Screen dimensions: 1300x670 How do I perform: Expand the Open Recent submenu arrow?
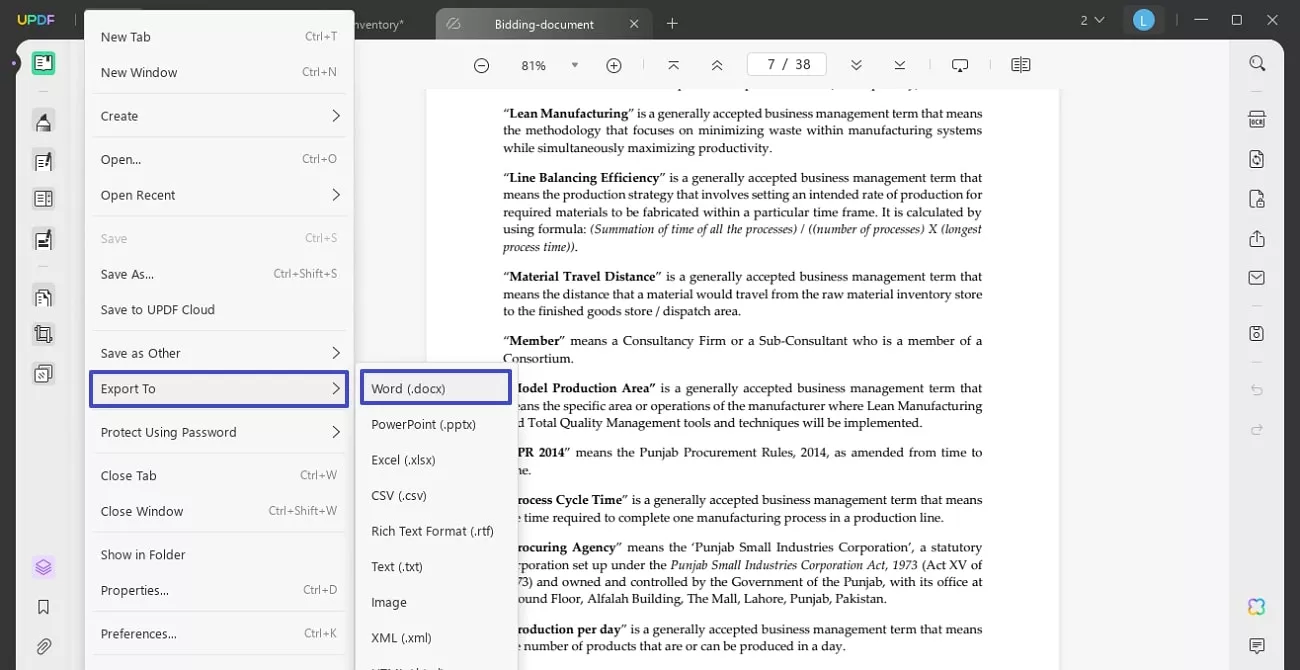pos(336,195)
